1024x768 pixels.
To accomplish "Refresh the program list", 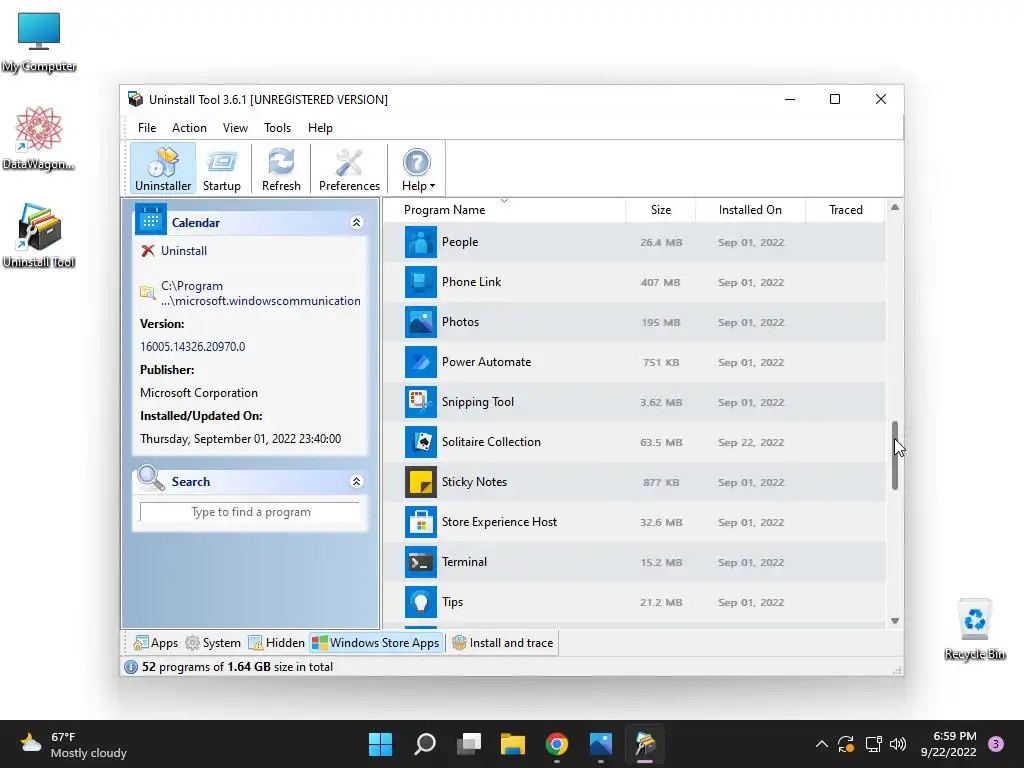I will pos(281,169).
